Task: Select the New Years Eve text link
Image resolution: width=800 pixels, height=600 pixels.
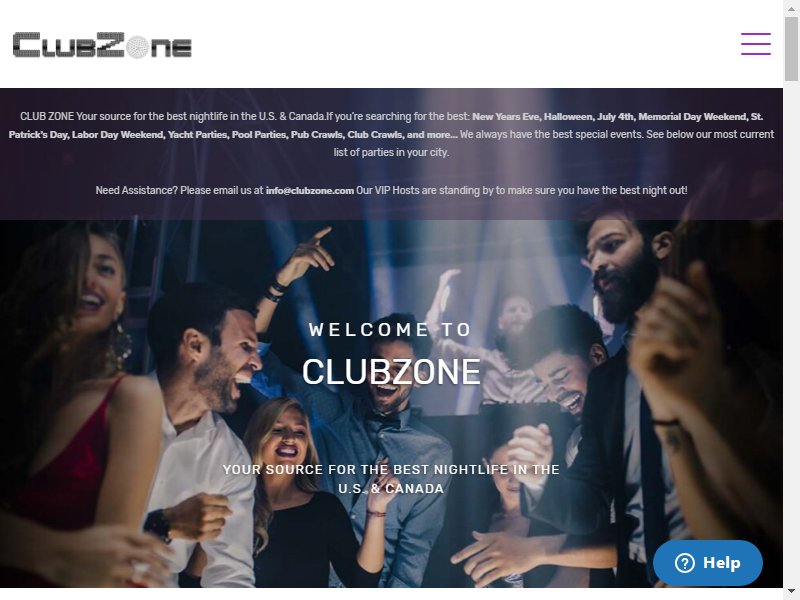Action: 506,117
